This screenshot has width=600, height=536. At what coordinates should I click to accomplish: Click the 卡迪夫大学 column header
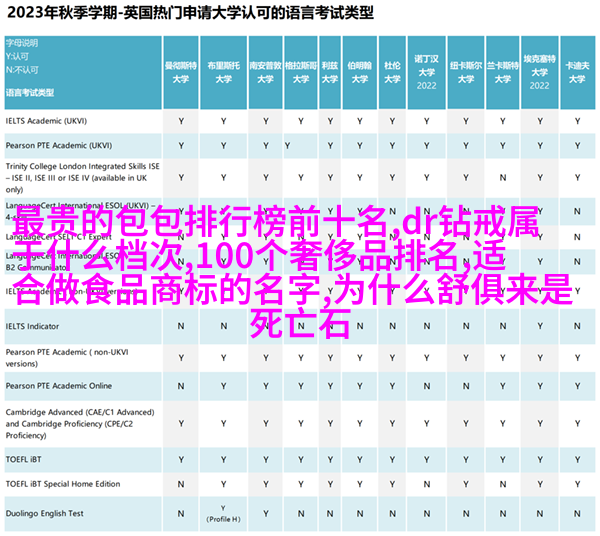(x=577, y=72)
